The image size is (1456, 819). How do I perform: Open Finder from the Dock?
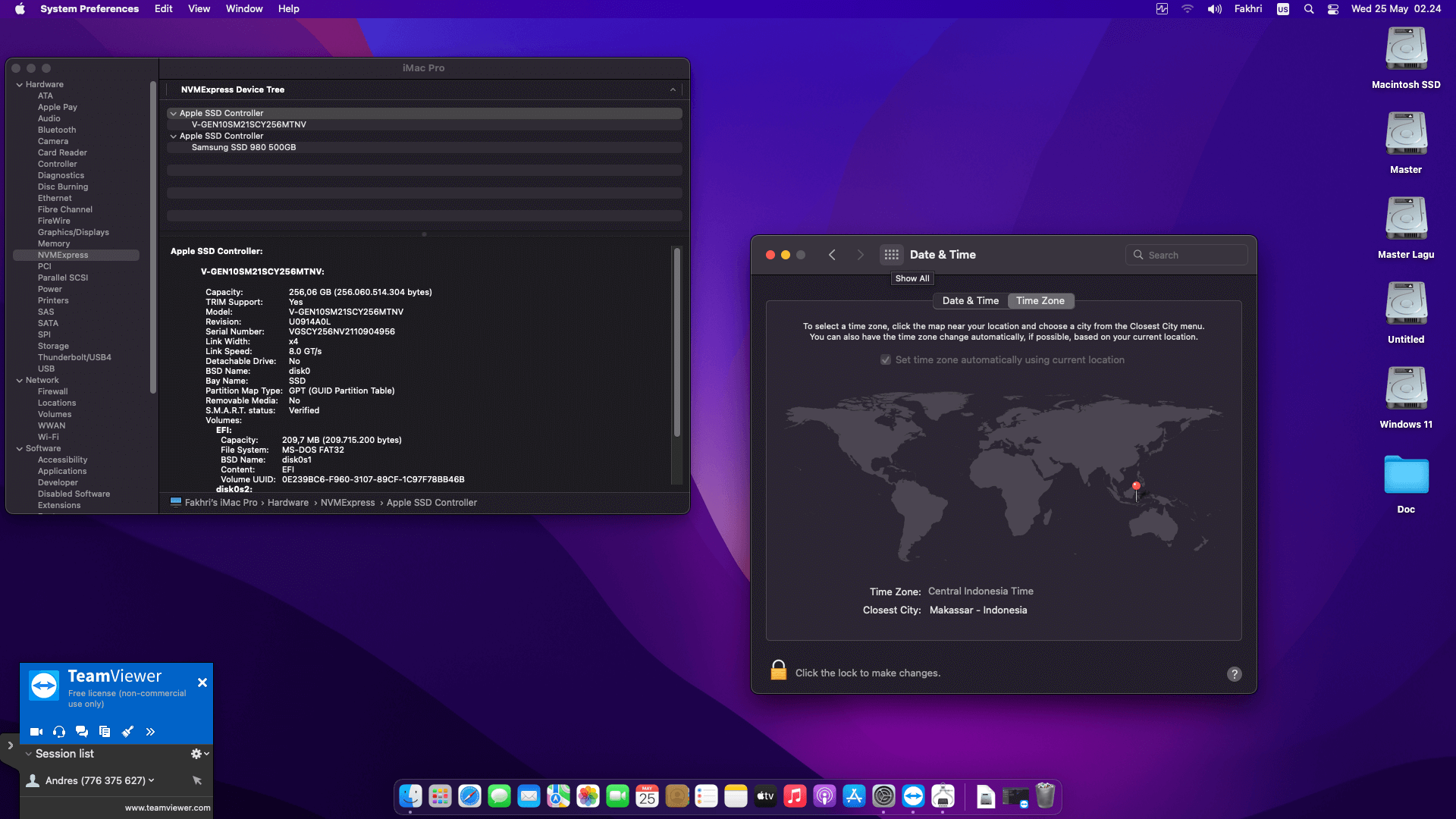(410, 796)
